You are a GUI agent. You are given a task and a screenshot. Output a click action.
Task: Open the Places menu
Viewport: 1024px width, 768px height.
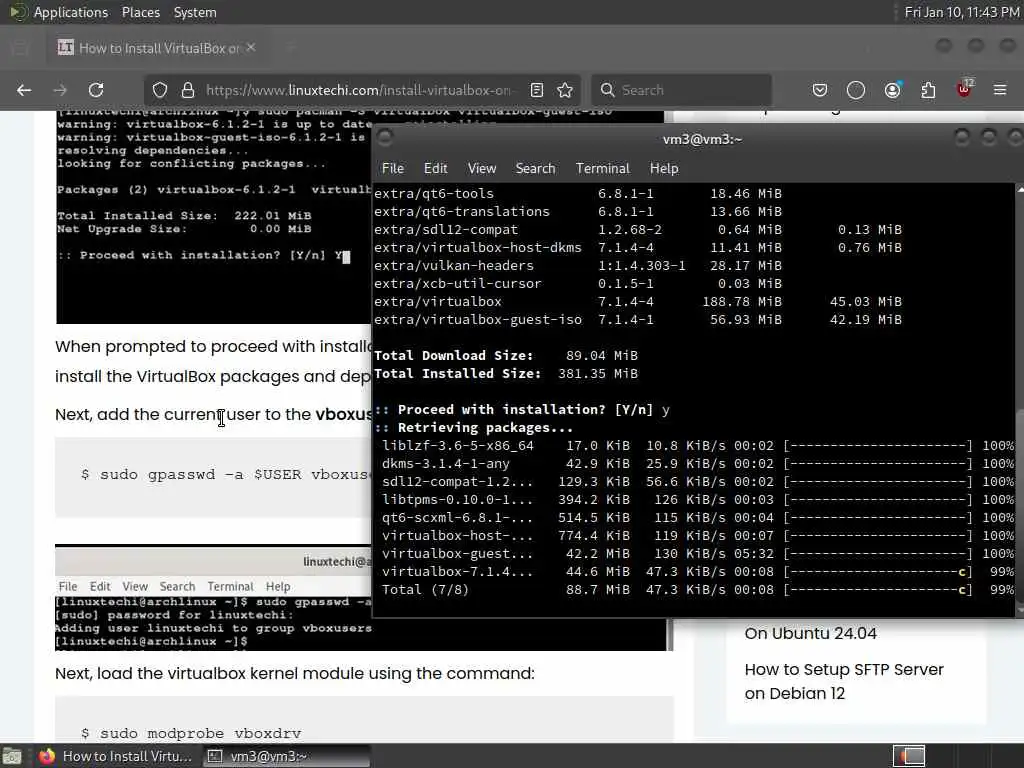pos(140,12)
